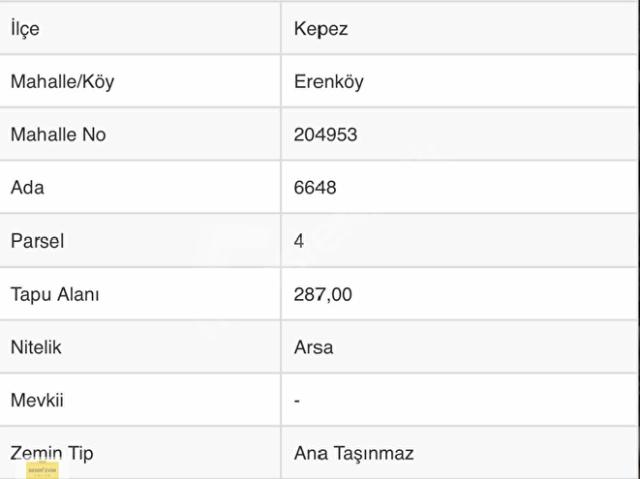Click the 204953 neighborhood number
This screenshot has height=479, width=640.
(x=325, y=135)
